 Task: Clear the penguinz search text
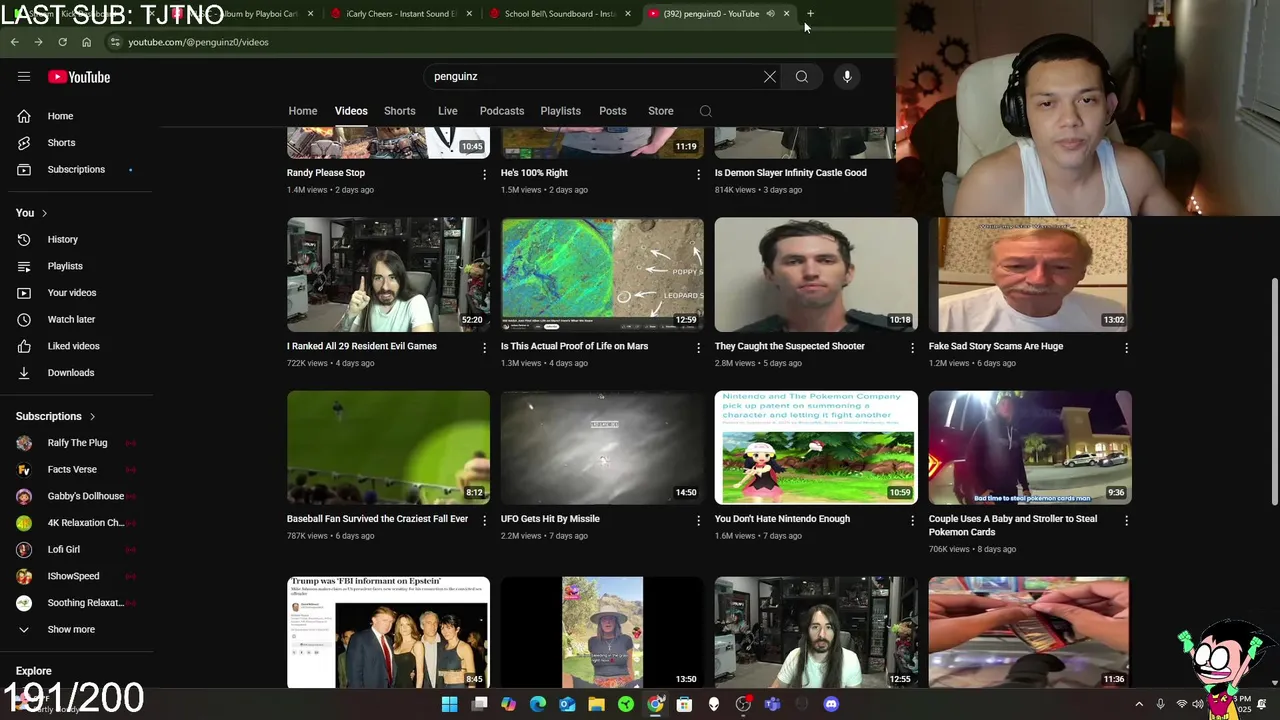point(770,77)
